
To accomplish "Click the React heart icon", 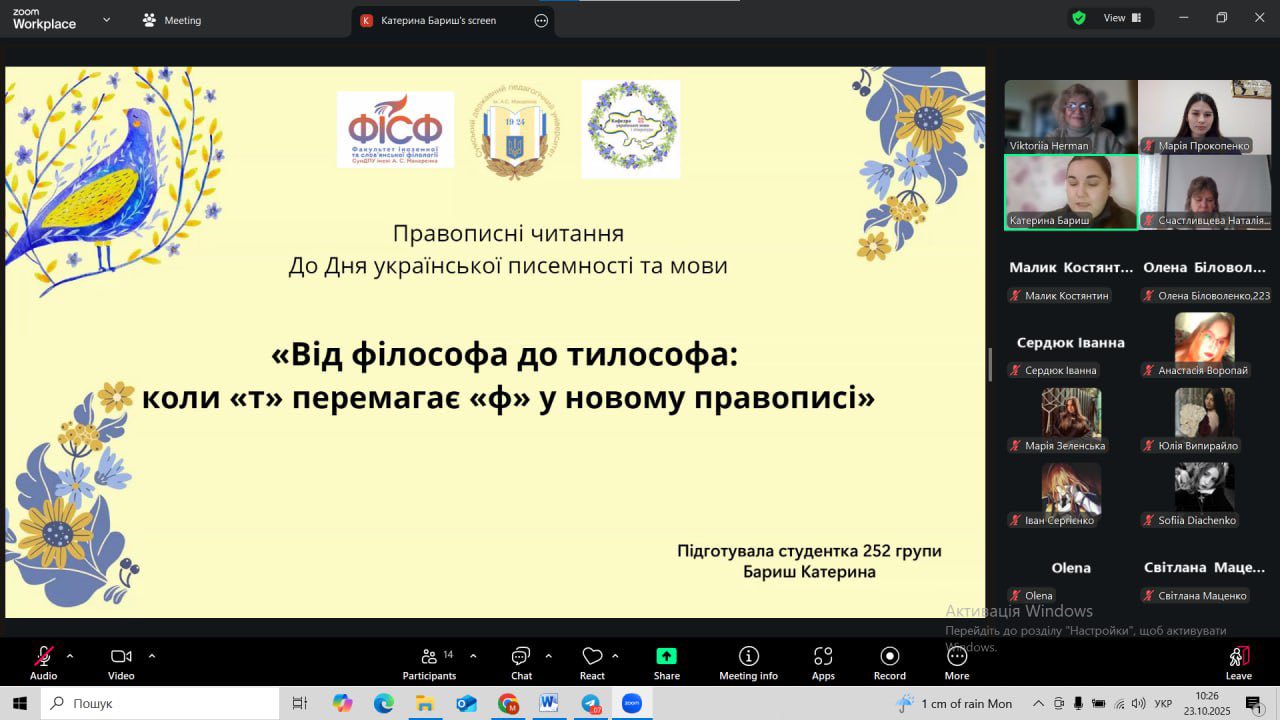I will [x=592, y=662].
